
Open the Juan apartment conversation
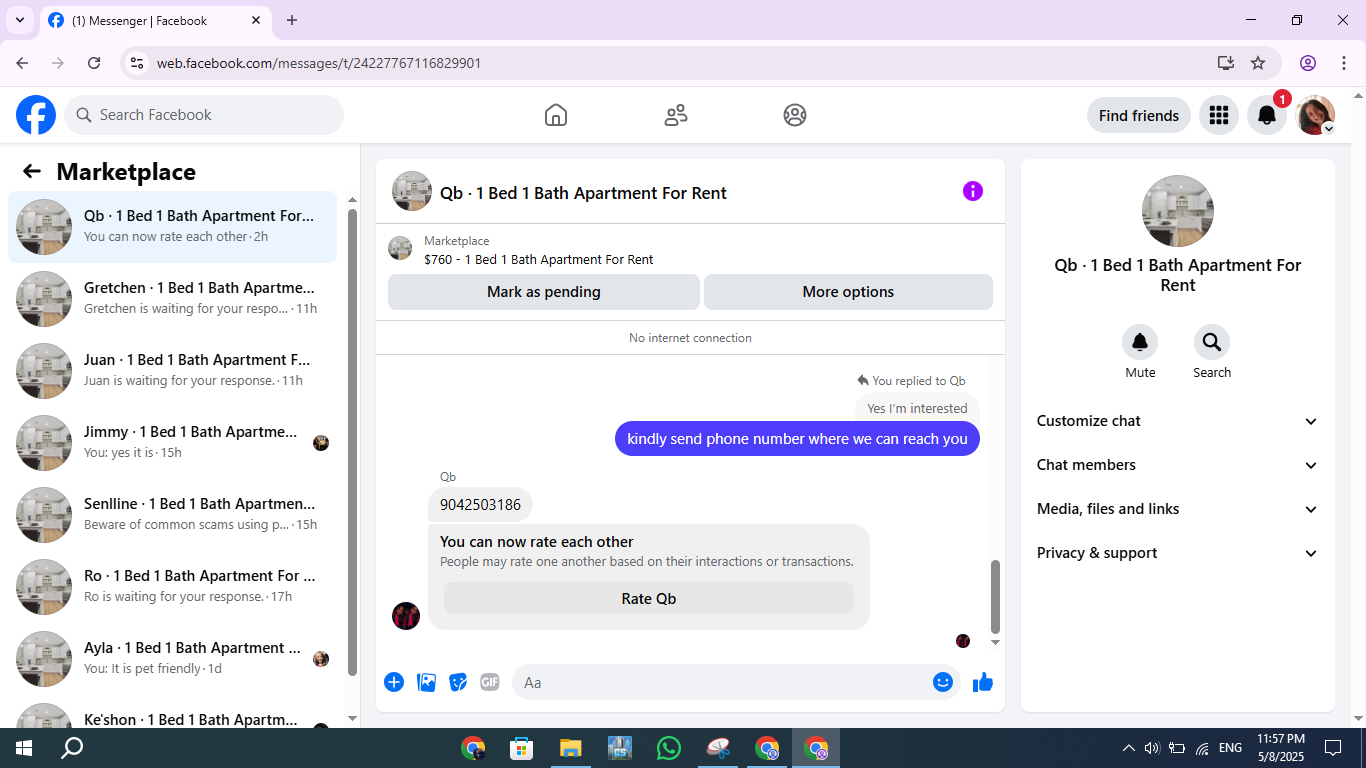tap(173, 371)
